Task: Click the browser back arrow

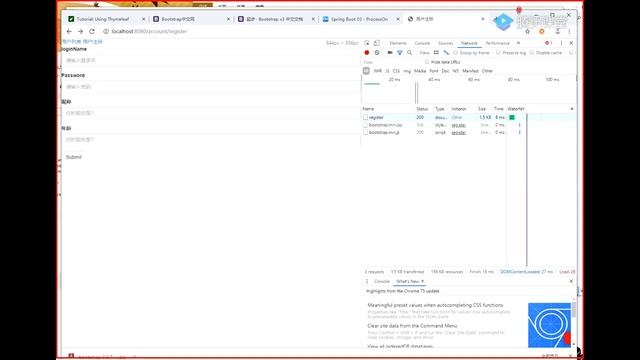Action: pos(69,31)
